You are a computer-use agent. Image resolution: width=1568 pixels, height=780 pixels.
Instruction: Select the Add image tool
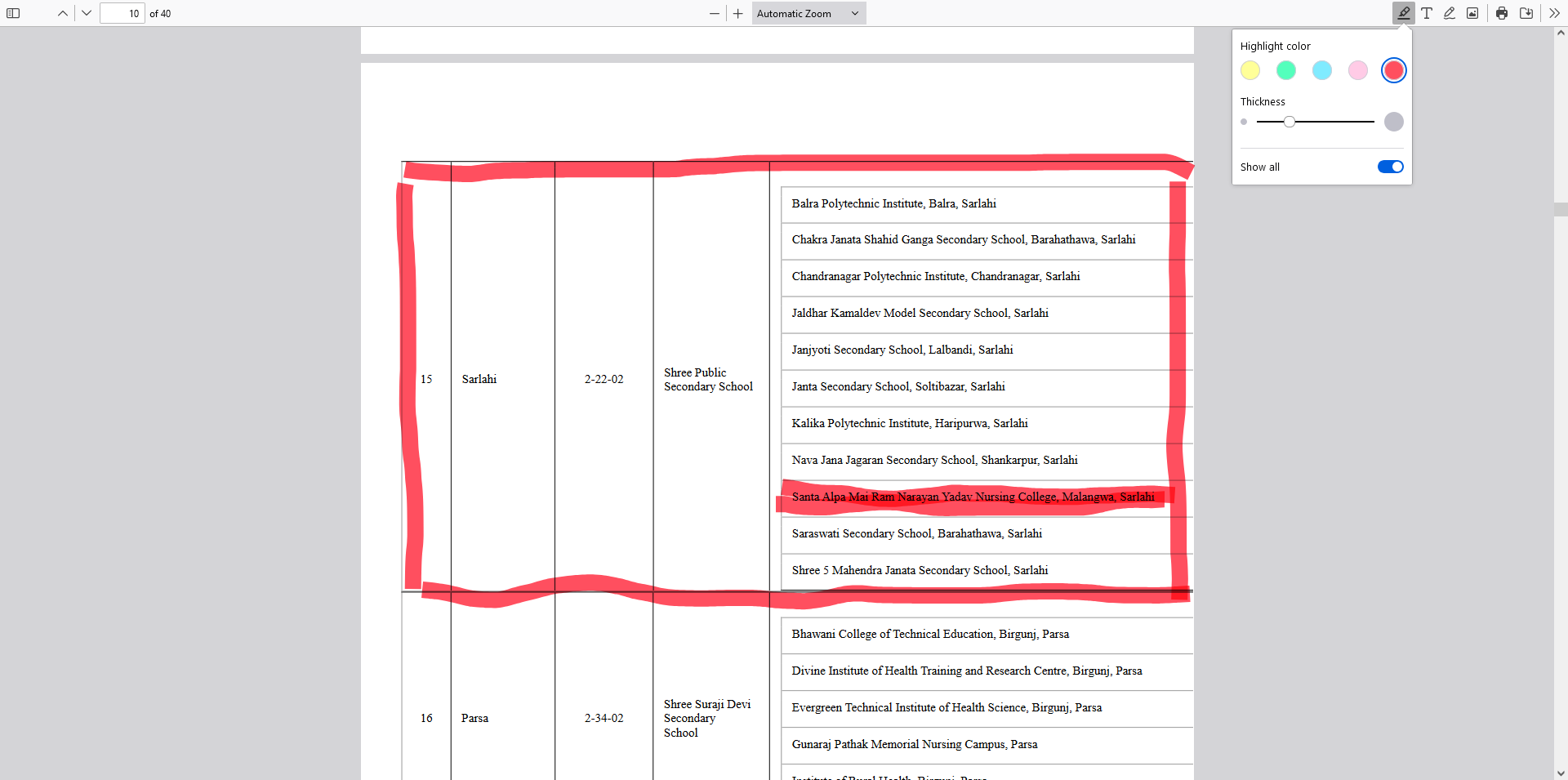click(x=1472, y=13)
